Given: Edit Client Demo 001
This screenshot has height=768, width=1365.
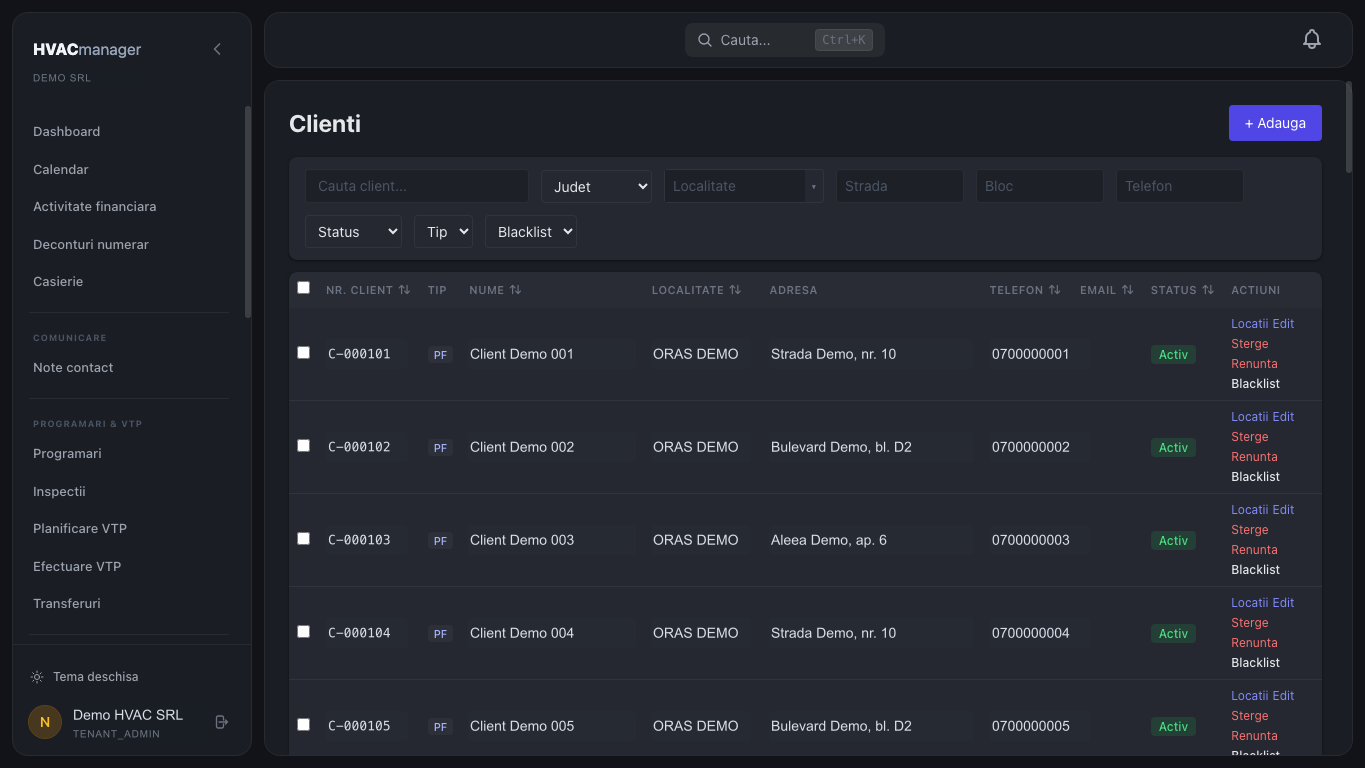Looking at the screenshot, I should point(1283,324).
